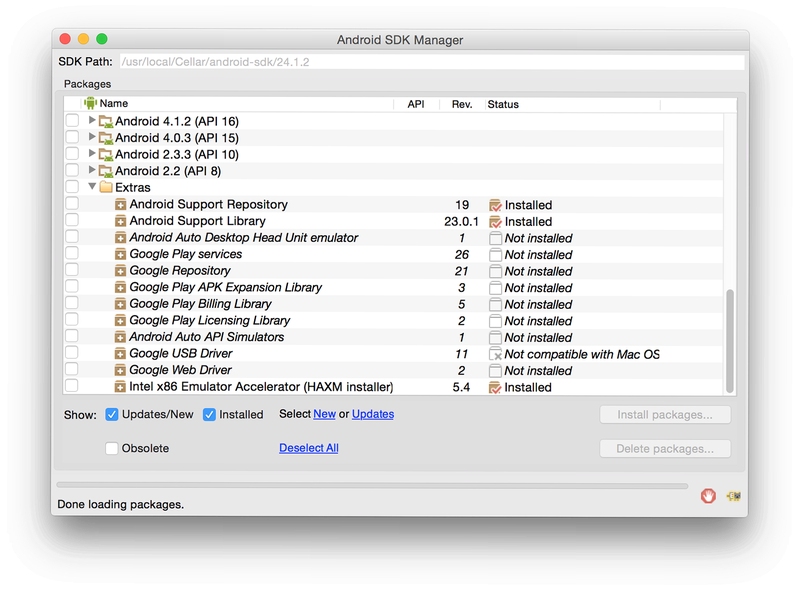Click the Android robot icon in the Name header
Image resolution: width=800 pixels, height=590 pixels.
(x=90, y=103)
